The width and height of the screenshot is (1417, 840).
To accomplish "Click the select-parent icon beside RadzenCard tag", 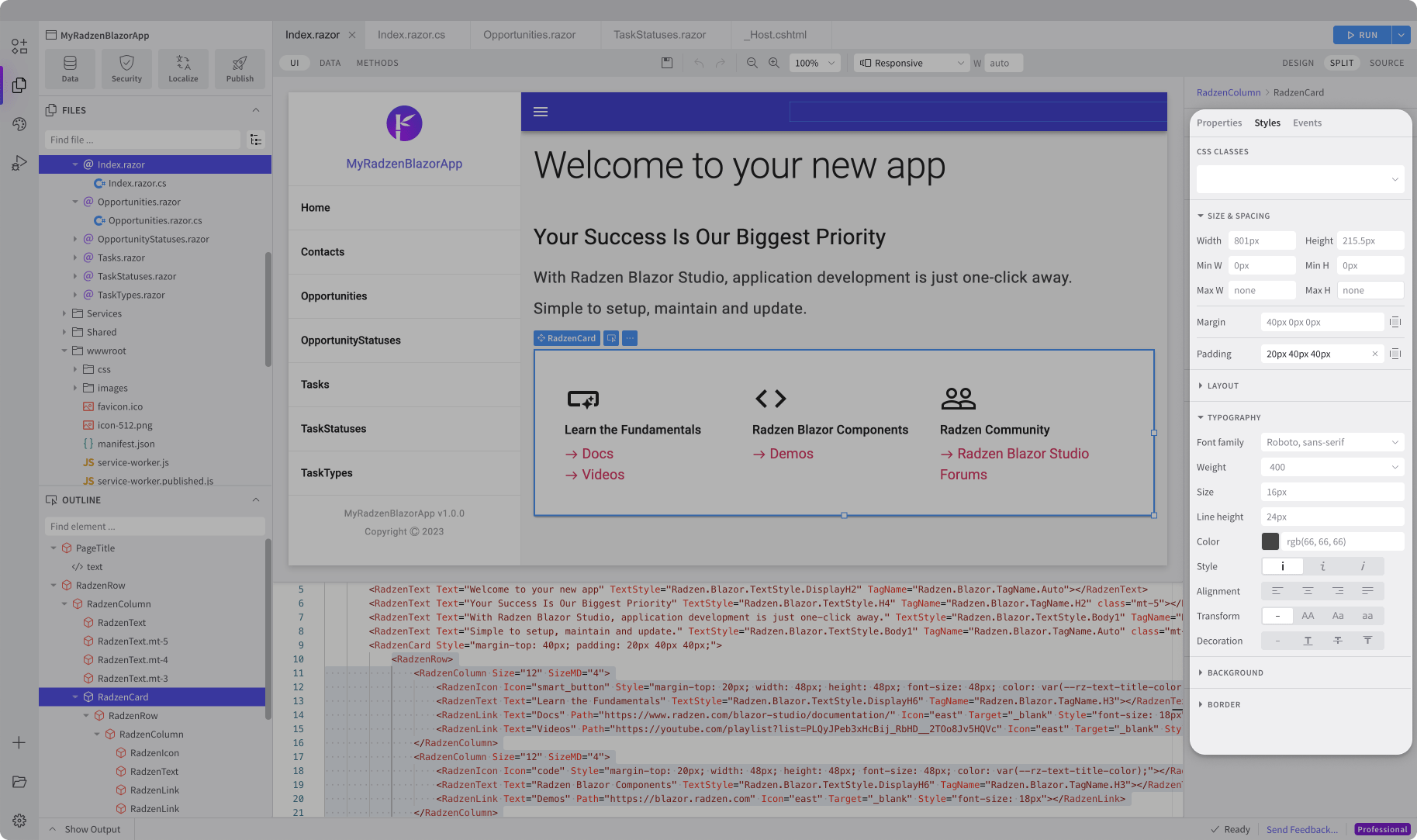I will pyautogui.click(x=611, y=338).
